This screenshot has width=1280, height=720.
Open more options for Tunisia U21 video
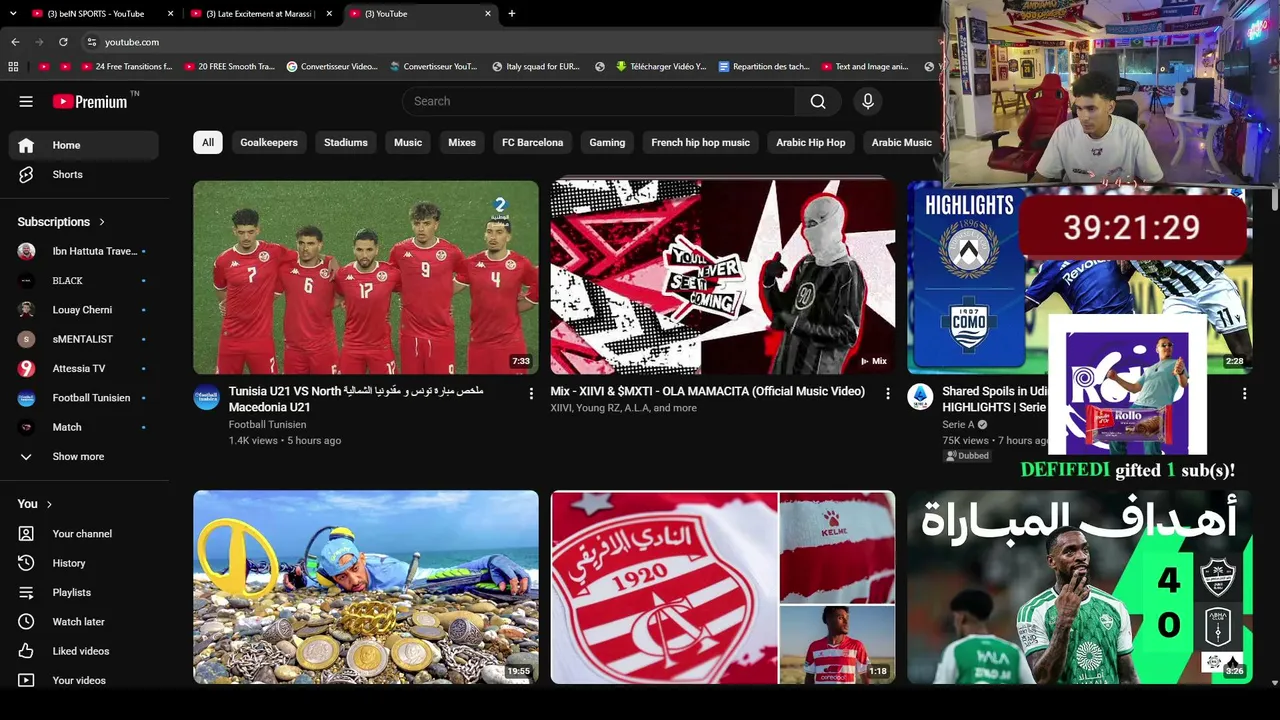tap(531, 394)
